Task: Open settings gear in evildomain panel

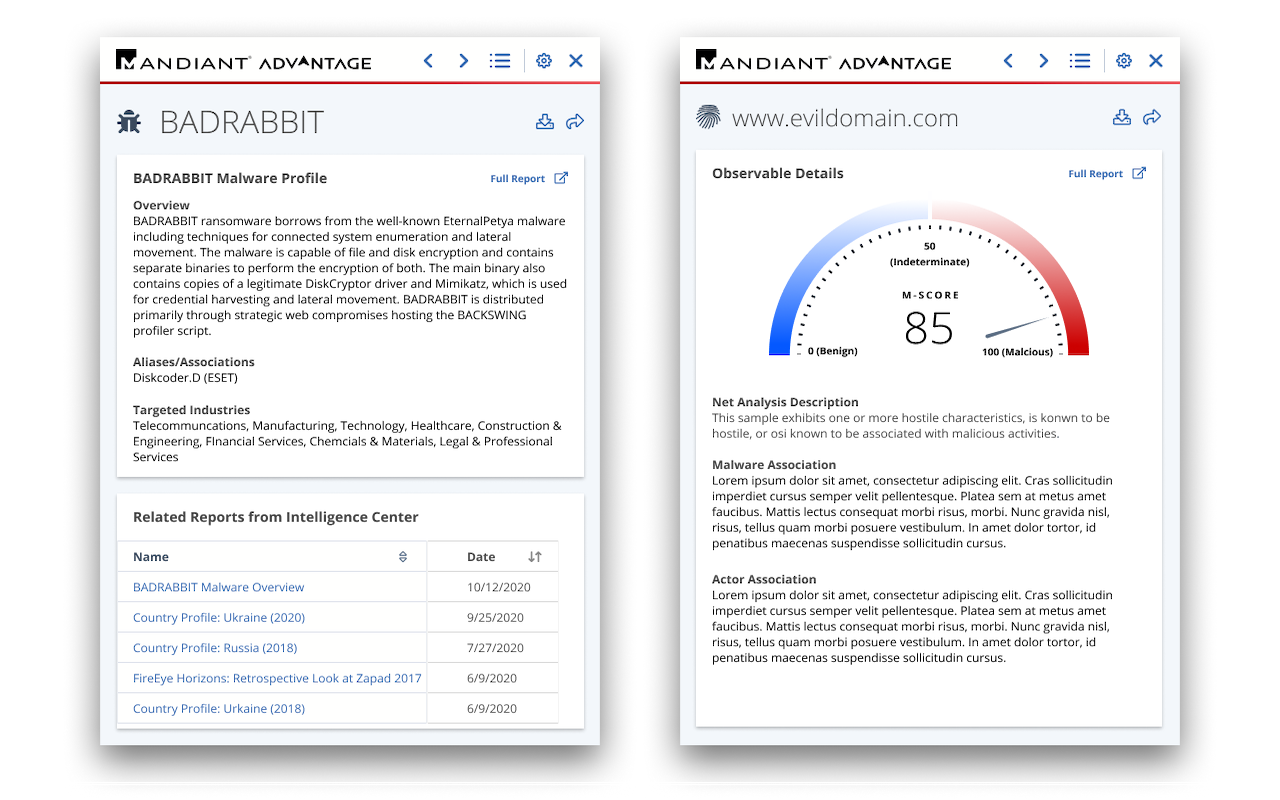Action: [1124, 61]
